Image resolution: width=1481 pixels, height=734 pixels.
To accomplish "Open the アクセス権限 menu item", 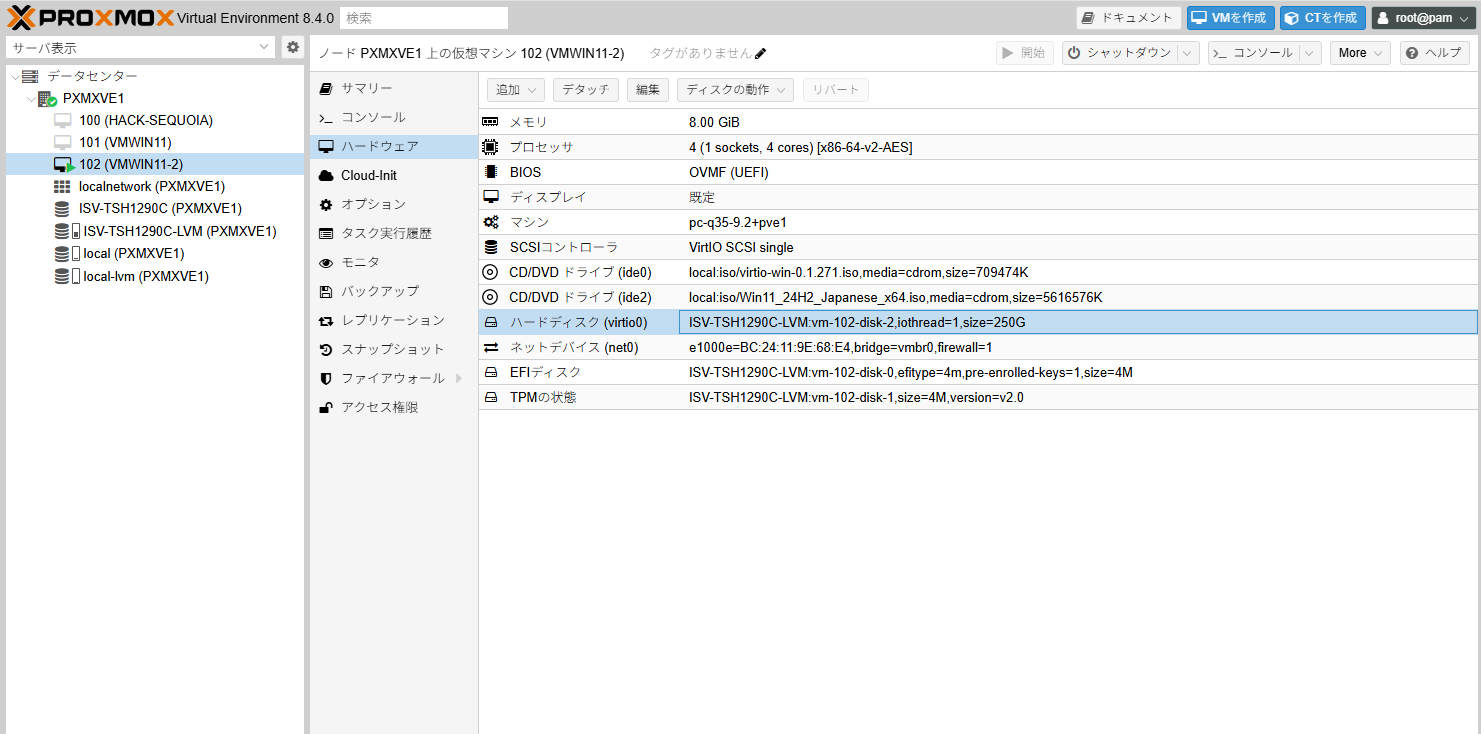I will click(x=394, y=408).
